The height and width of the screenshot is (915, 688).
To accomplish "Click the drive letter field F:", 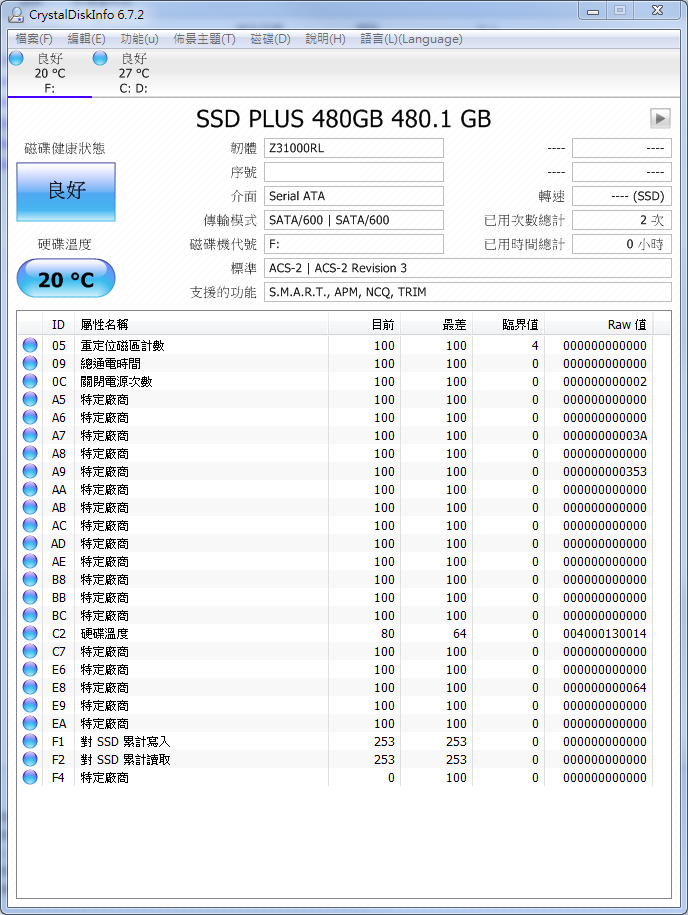I will [x=354, y=244].
